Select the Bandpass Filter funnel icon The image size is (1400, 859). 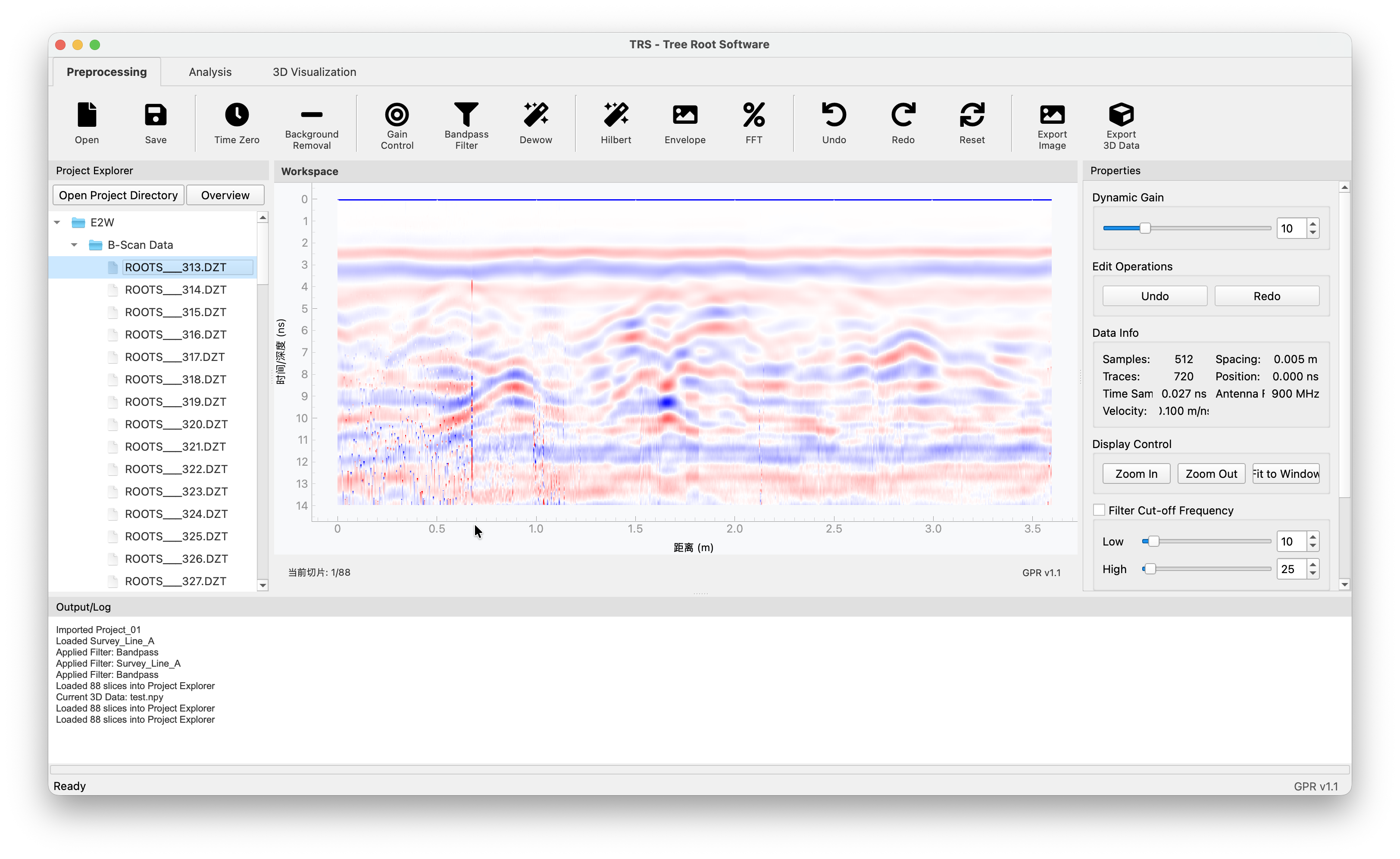(466, 116)
